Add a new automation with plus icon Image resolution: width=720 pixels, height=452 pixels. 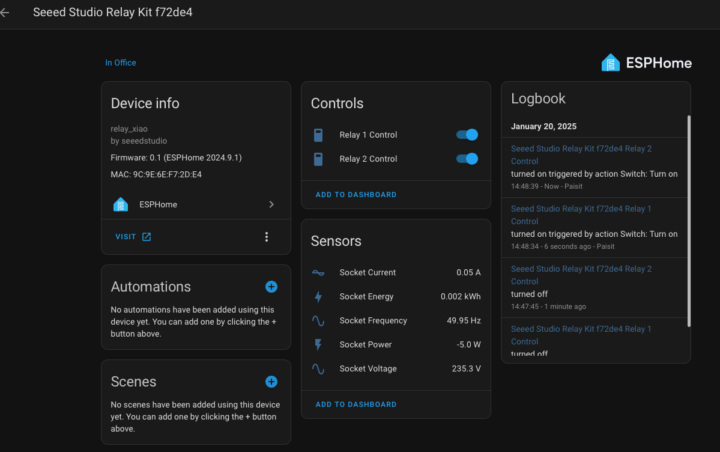point(271,287)
